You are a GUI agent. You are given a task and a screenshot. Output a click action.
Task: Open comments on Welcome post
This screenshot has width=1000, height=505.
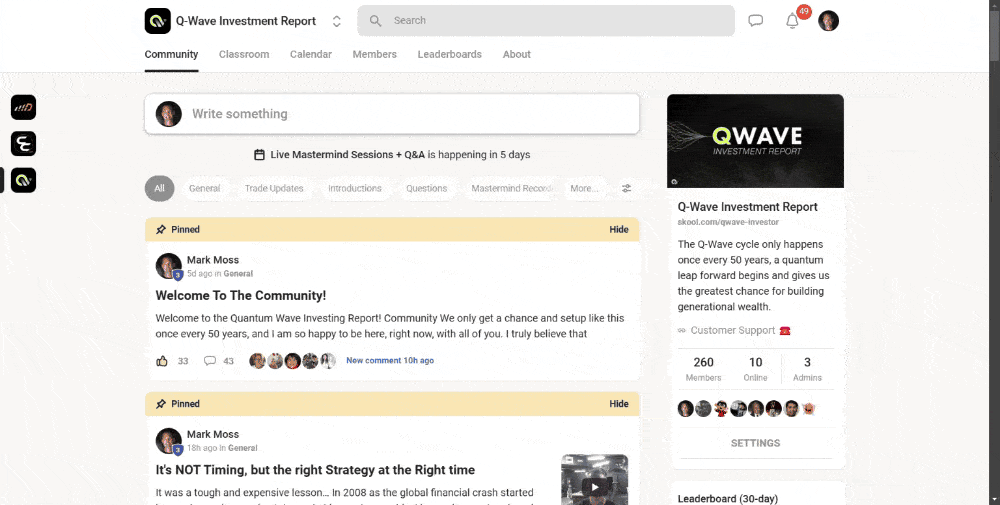tap(210, 361)
